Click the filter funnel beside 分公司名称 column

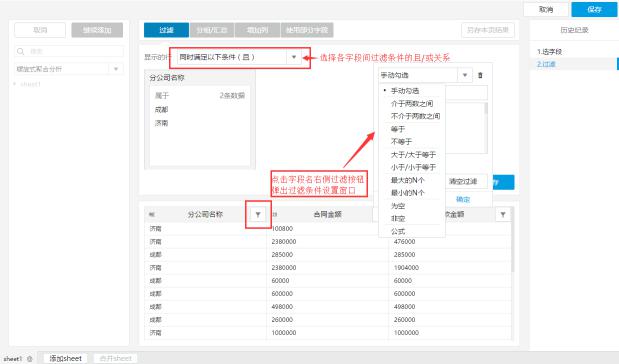(x=258, y=214)
